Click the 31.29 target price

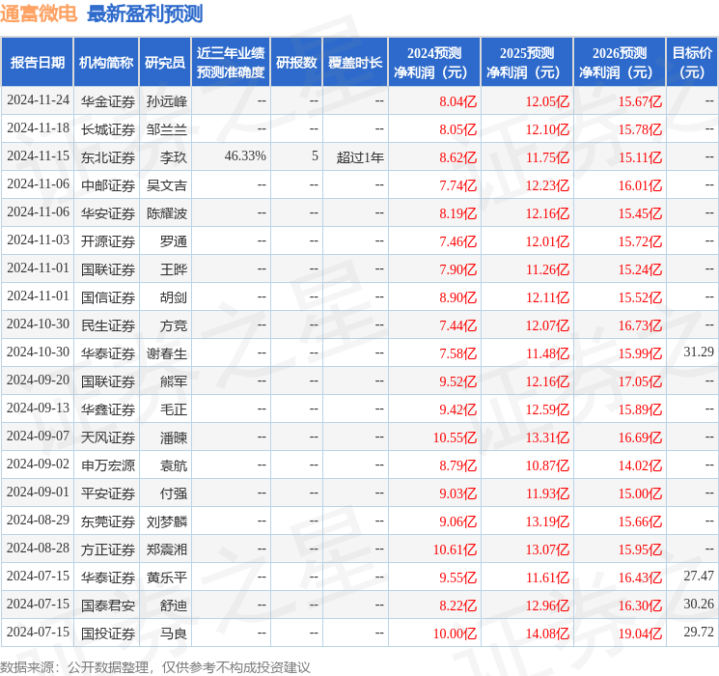coord(698,352)
